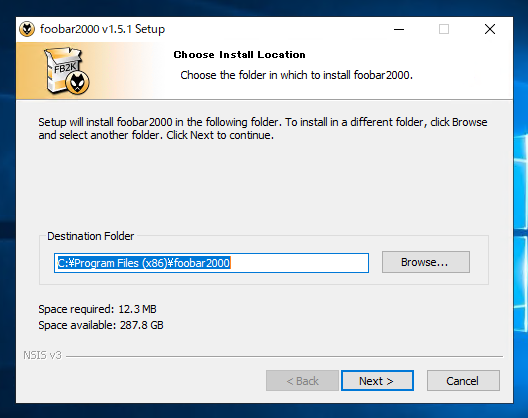This screenshot has height=418, width=528.
Task: Click the FB2K installer box logo
Action: coord(67,71)
